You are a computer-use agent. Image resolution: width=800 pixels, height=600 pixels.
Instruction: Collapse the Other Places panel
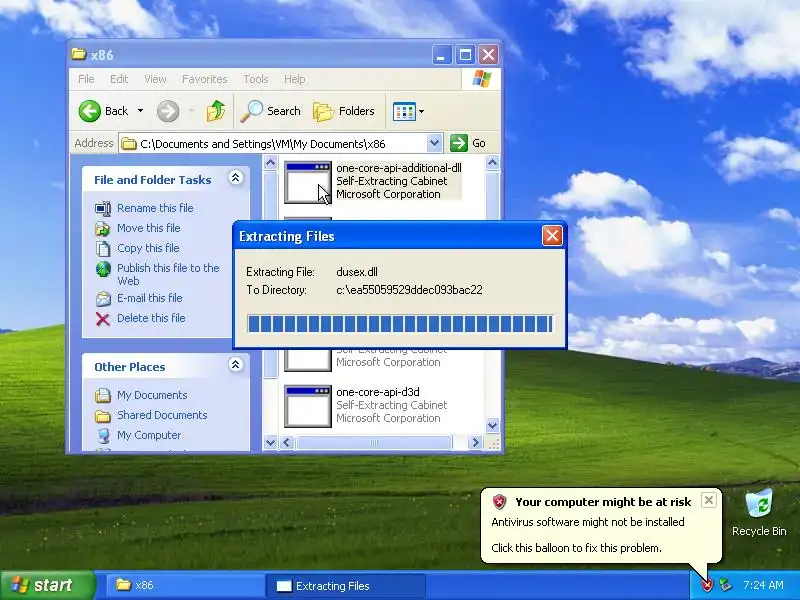235,365
